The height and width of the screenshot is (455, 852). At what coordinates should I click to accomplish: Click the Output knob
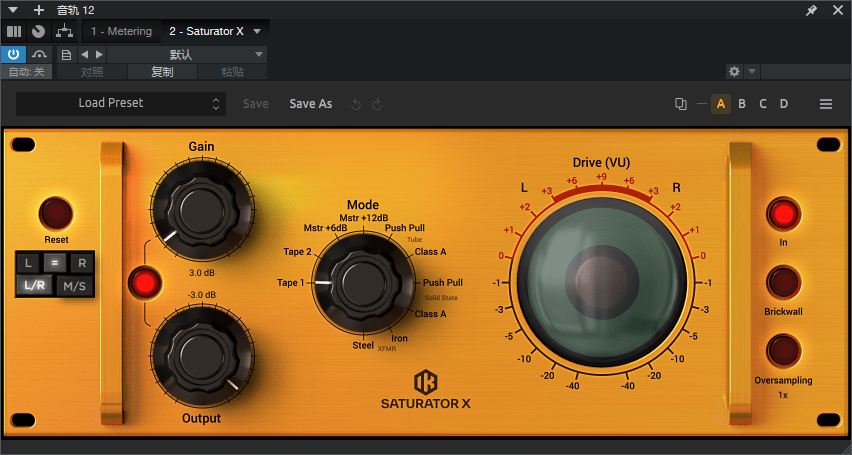pos(202,356)
